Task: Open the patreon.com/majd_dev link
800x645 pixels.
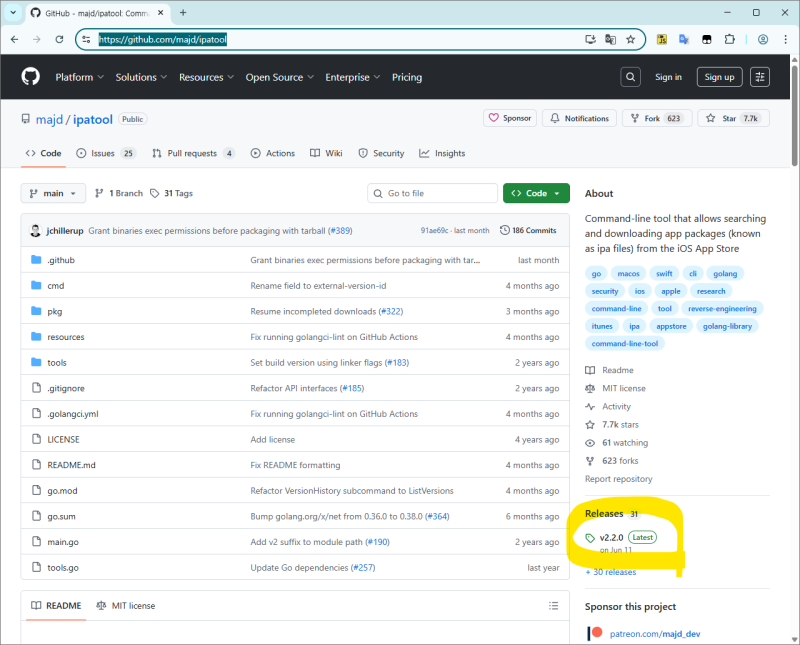Action: (655, 634)
